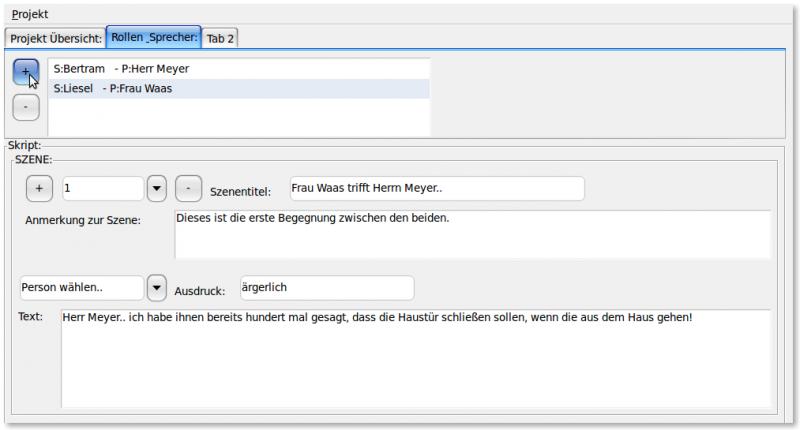Expand the scene number dropdown arrow
The image size is (800, 430).
[x=157, y=188]
